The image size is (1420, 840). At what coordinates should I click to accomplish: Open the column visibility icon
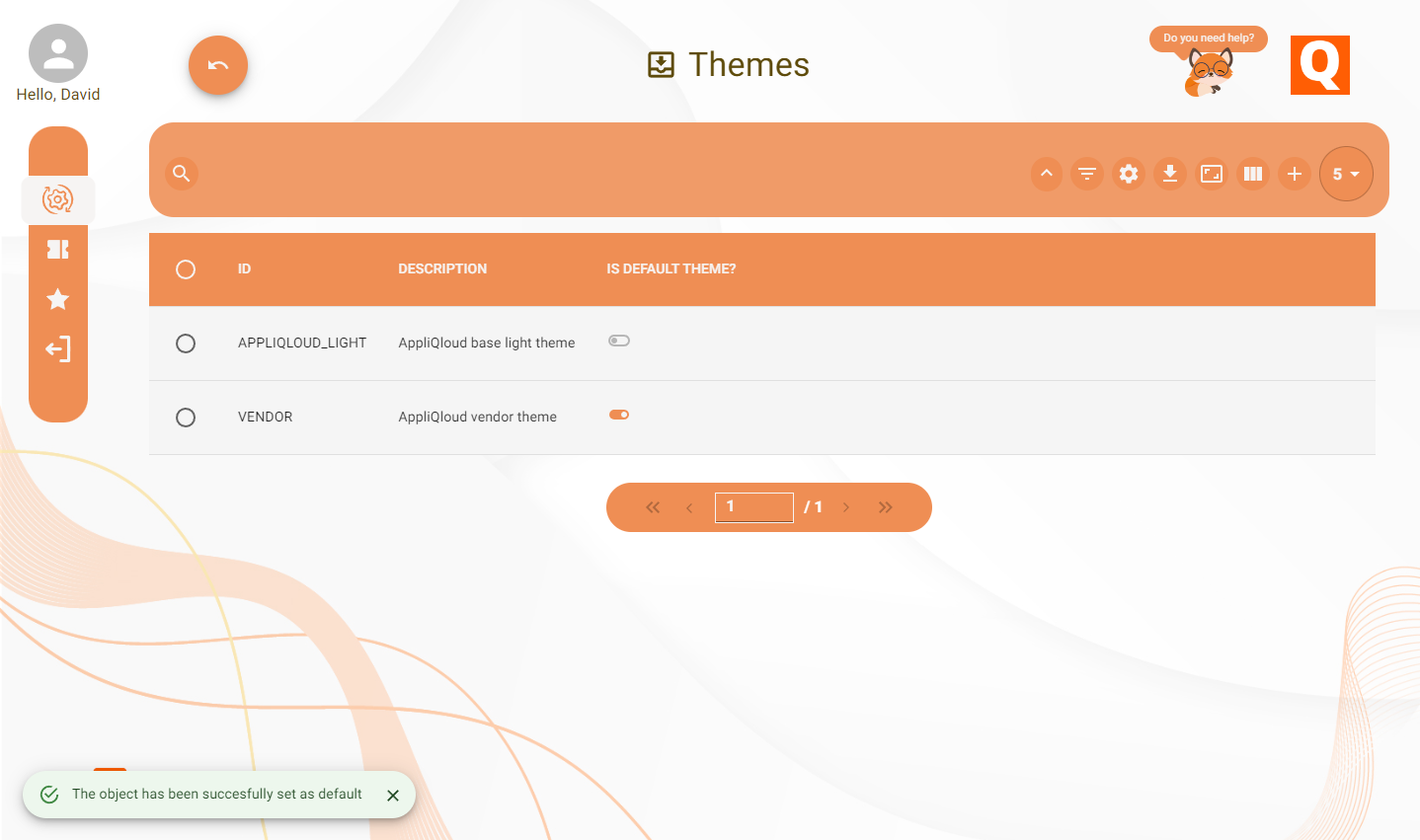(x=1252, y=174)
